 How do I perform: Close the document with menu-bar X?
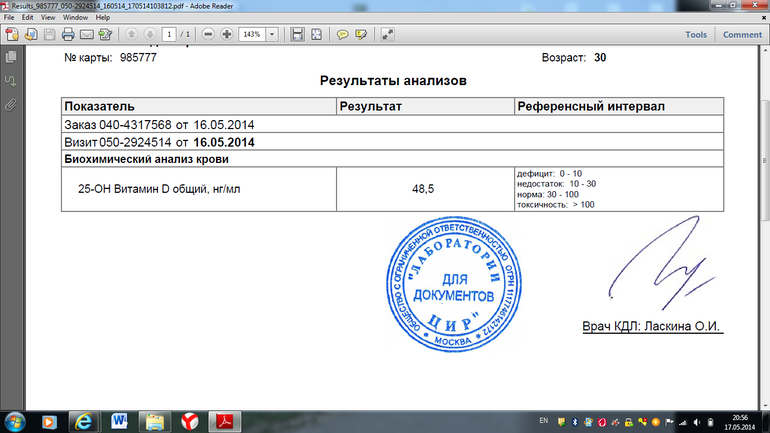pos(764,17)
